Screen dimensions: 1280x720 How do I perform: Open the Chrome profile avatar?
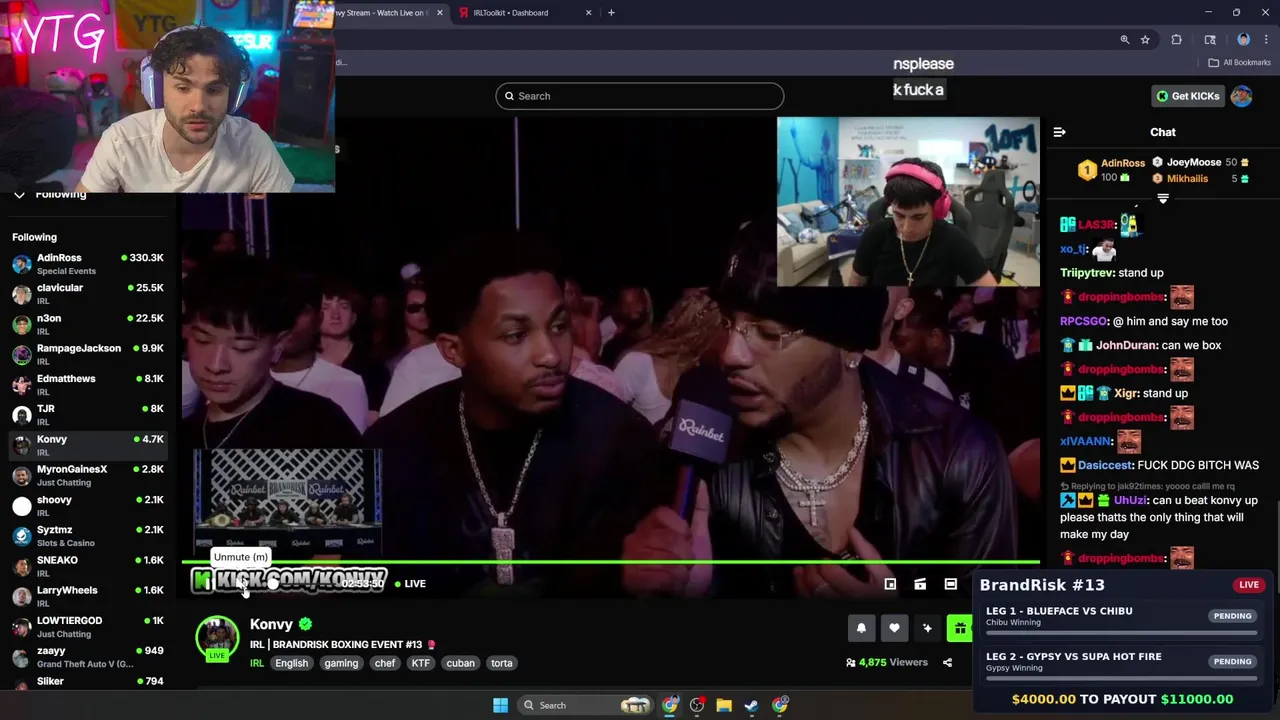pyautogui.click(x=1243, y=40)
